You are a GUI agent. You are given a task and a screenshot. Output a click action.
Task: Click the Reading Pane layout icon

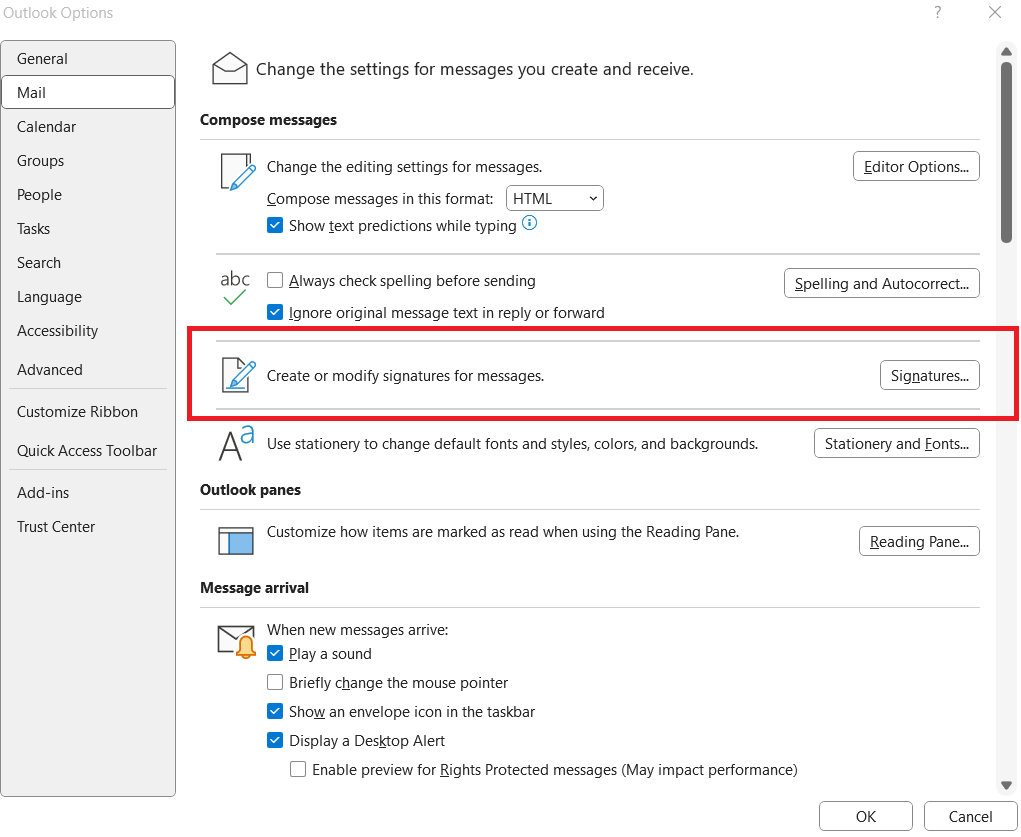[x=235, y=541]
